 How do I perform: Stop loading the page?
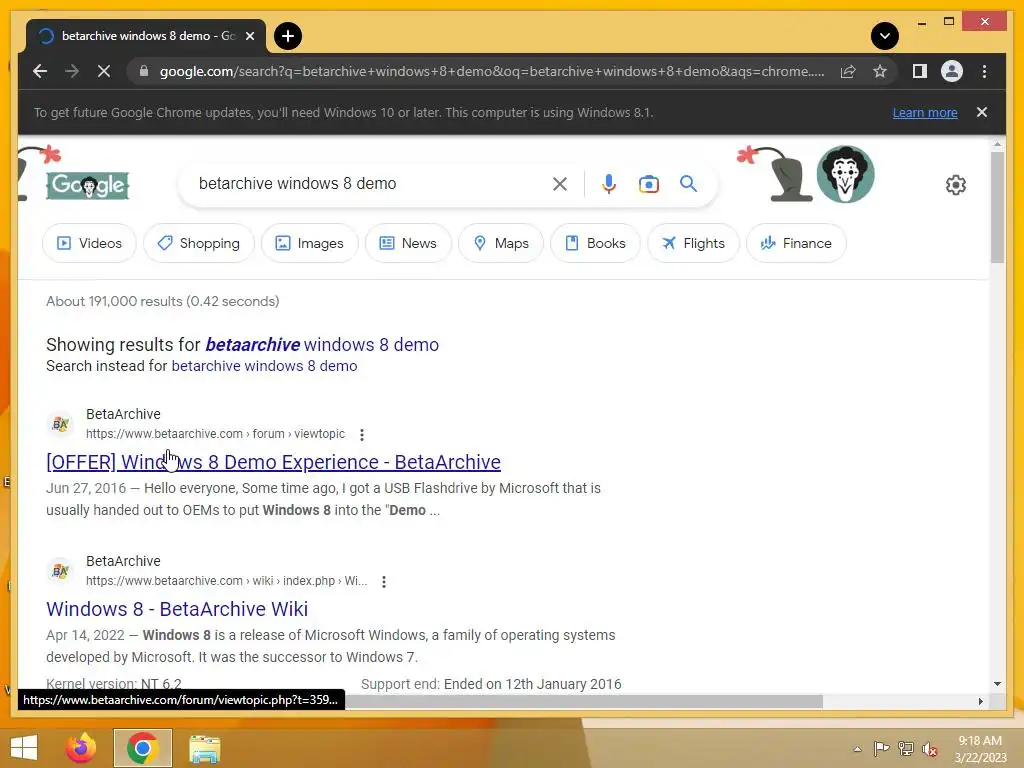[104, 71]
